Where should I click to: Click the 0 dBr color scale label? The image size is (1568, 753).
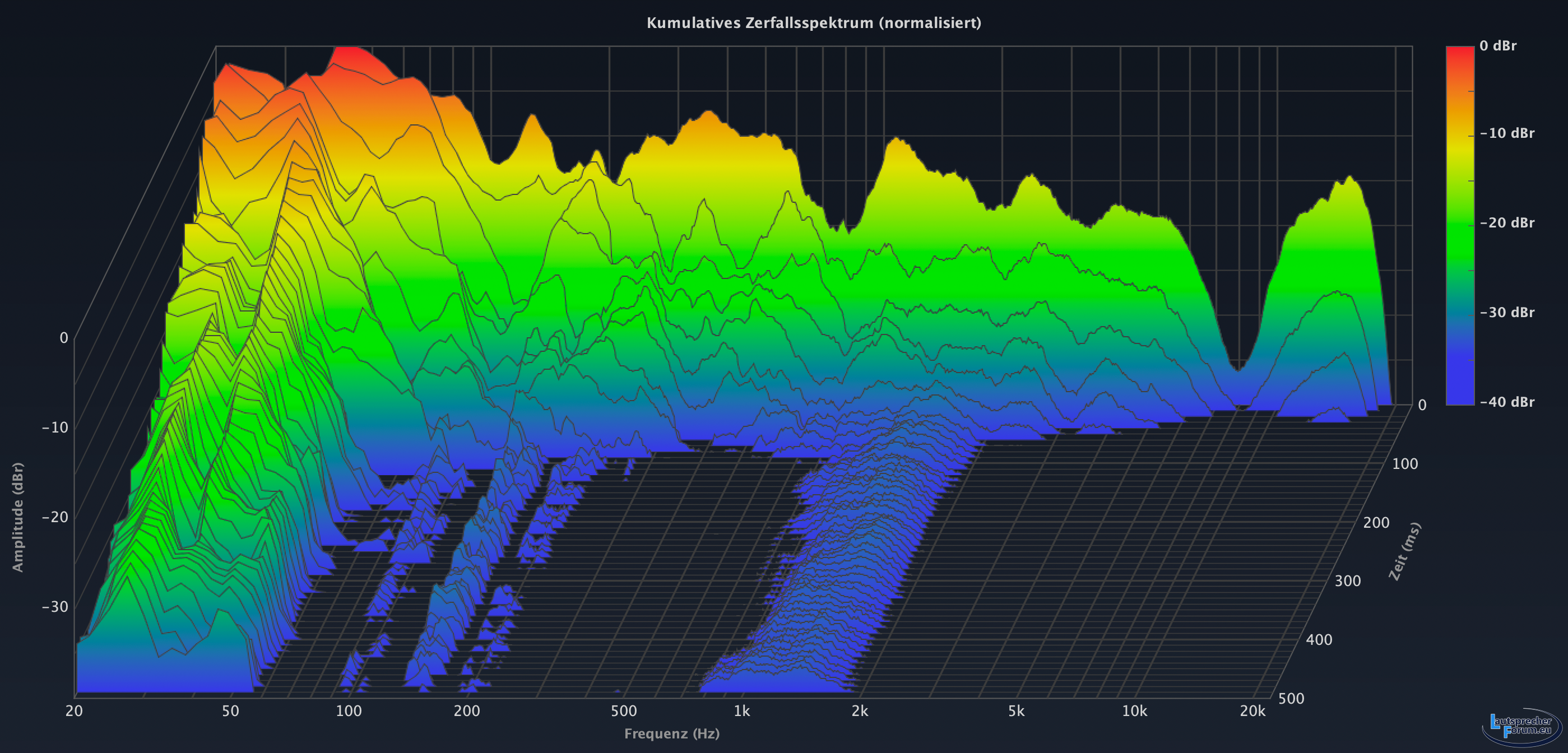(x=1497, y=45)
